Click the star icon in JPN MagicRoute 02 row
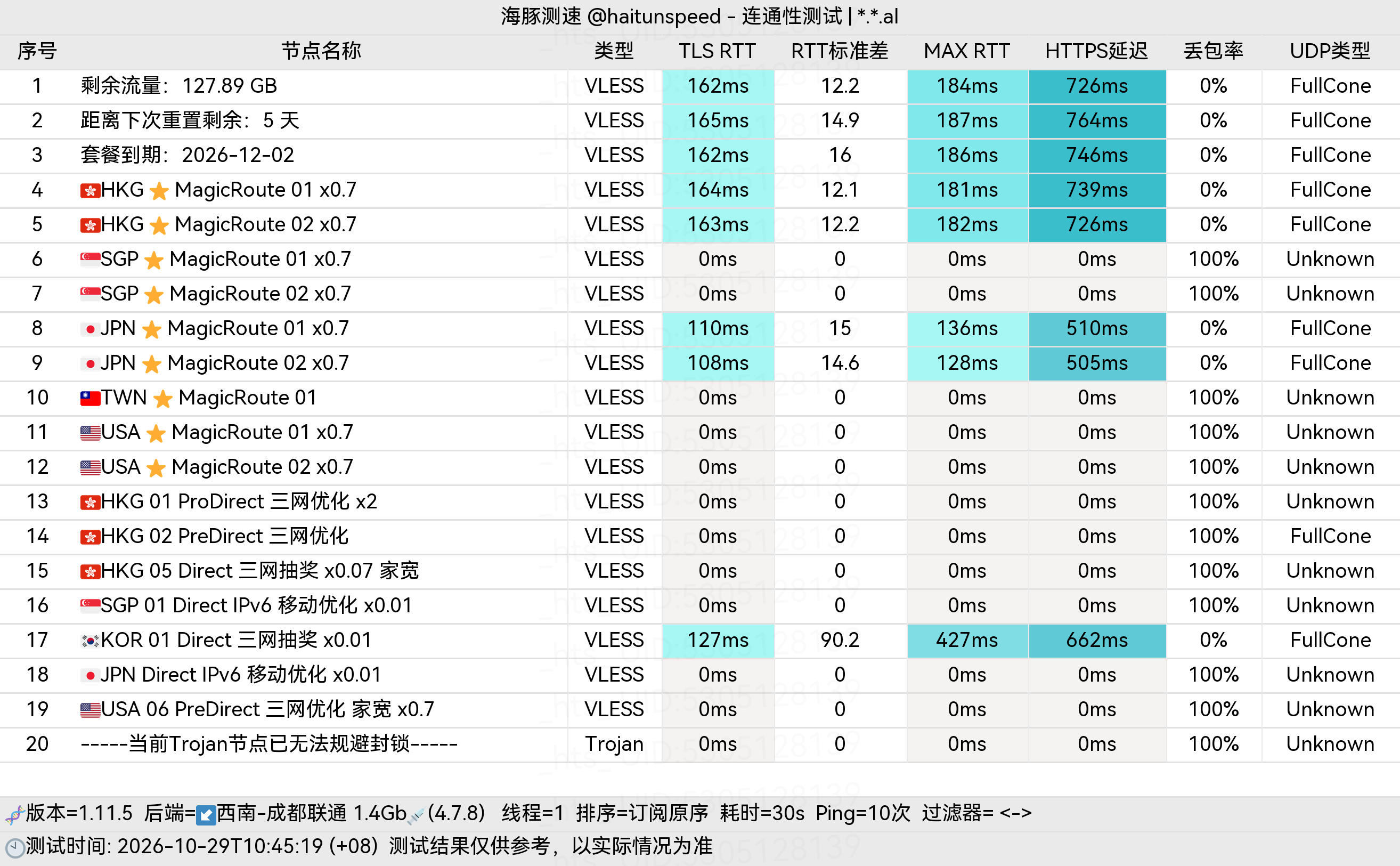The width and height of the screenshot is (1400, 866). click(x=152, y=363)
